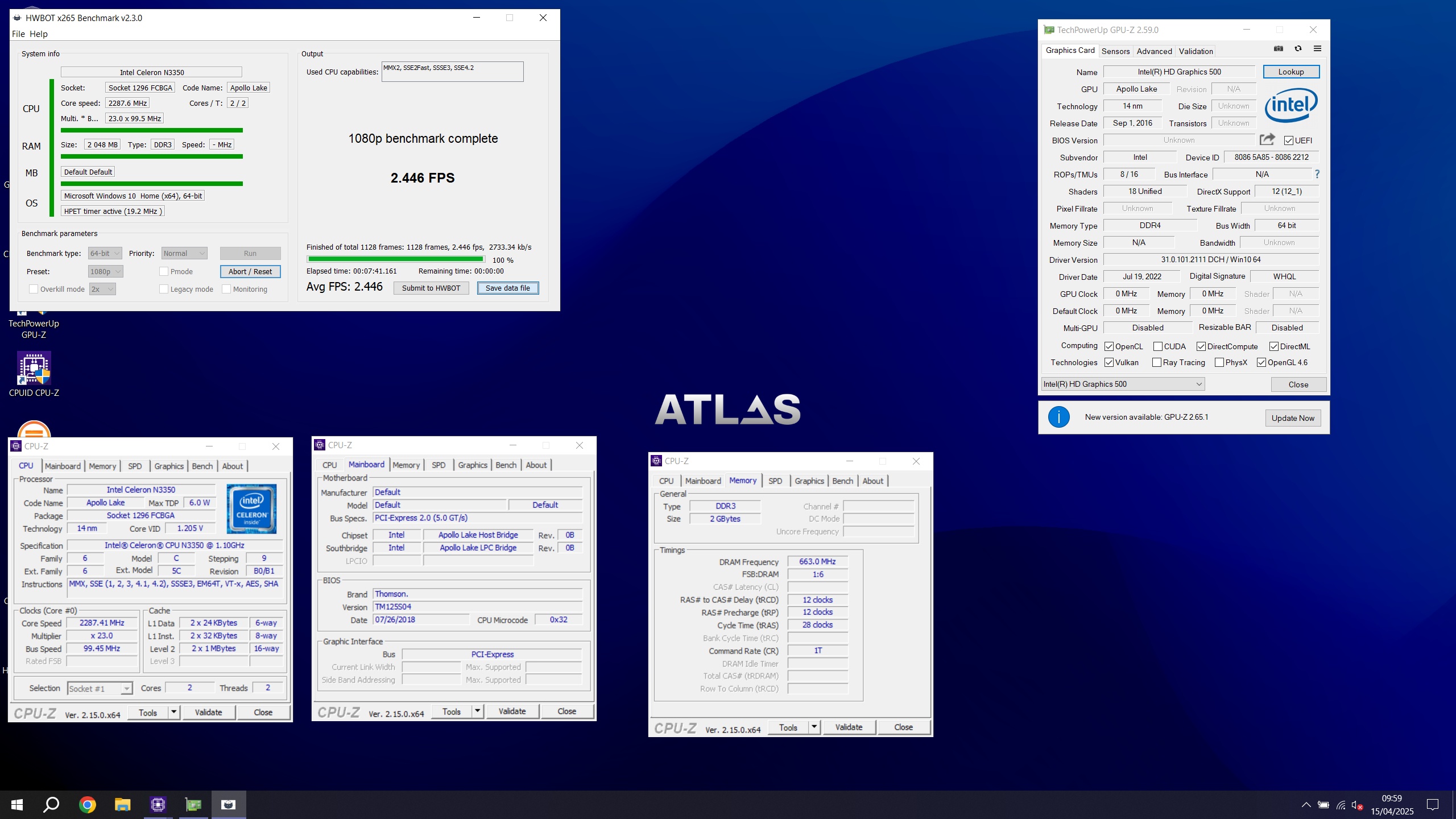This screenshot has width=1456, height=819.
Task: Click the Intel Celeron badge in CPU-Z
Action: (x=251, y=508)
